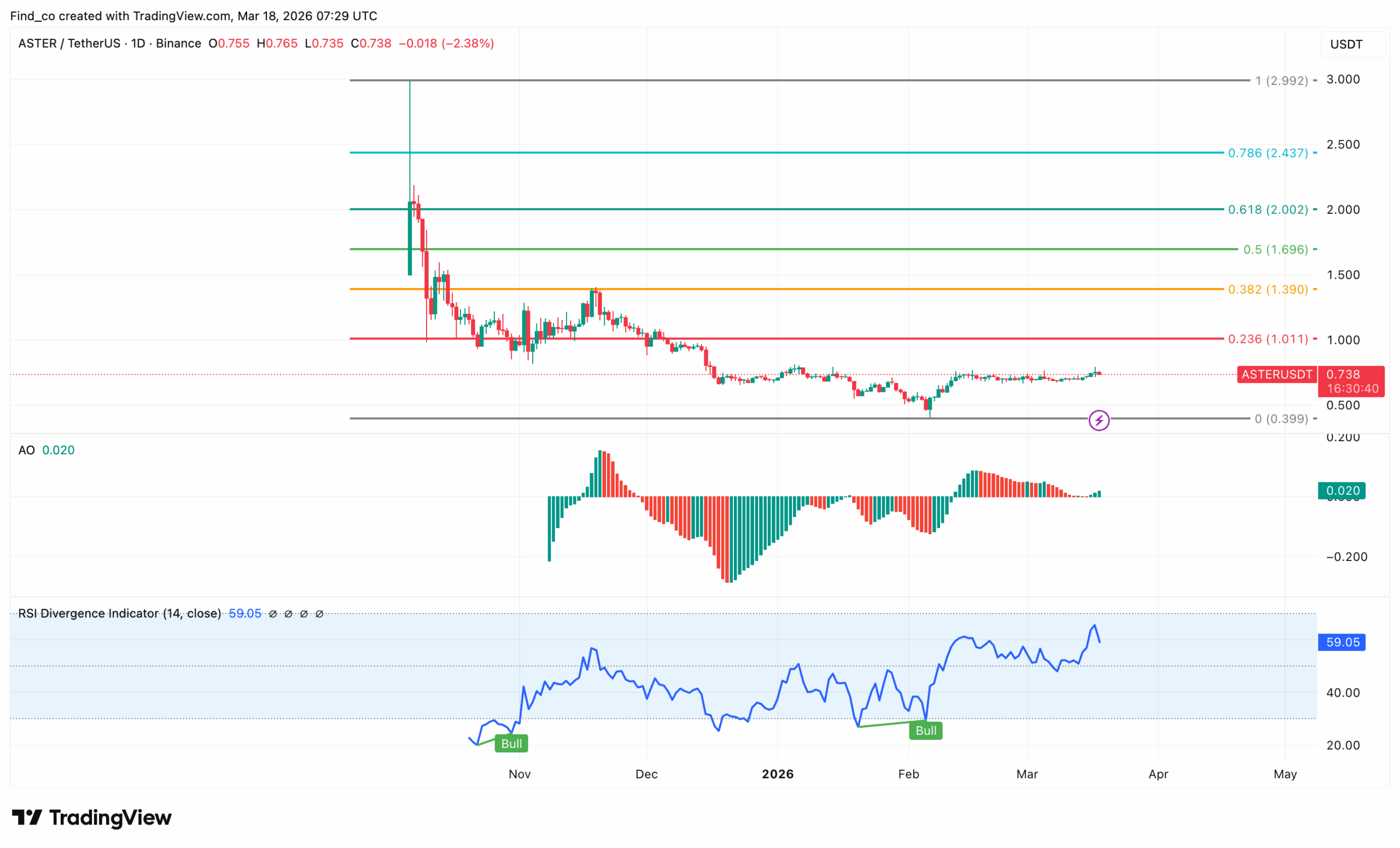Click the 1.500 price axis label
Screen dimensions: 1400x848
[x=1343, y=275]
